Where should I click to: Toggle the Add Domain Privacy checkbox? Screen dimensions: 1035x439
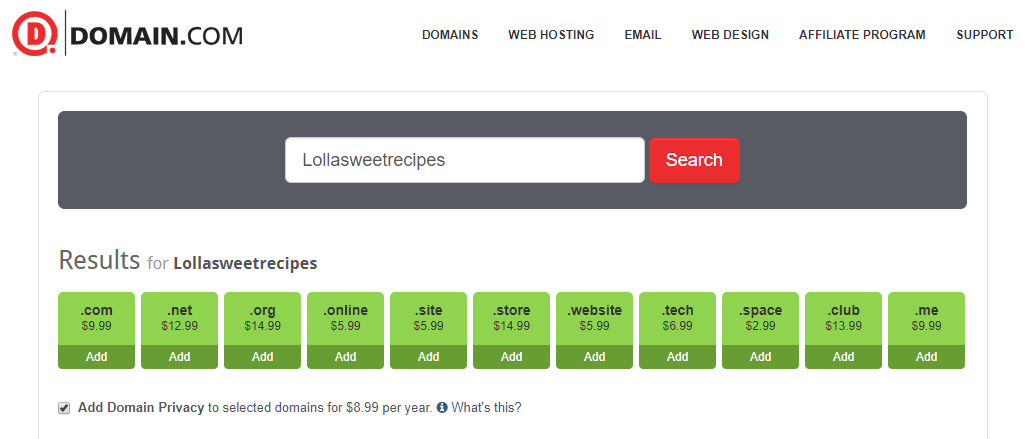[x=64, y=408]
